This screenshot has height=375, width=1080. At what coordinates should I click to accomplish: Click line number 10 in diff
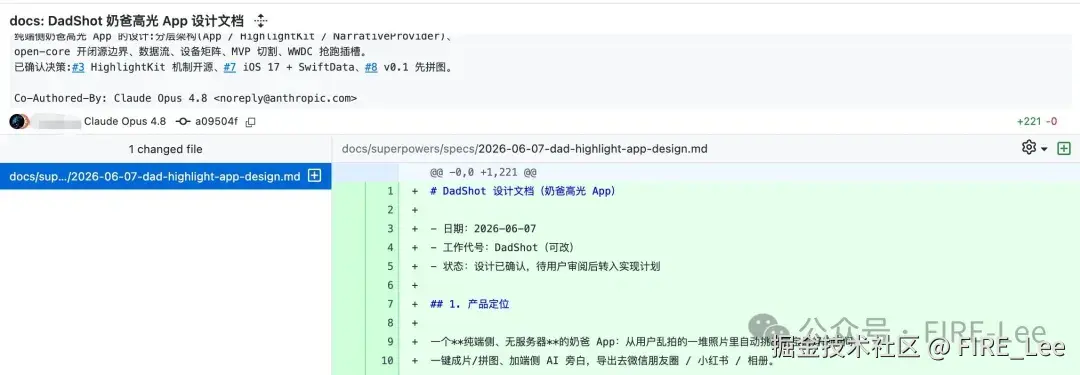[387, 360]
